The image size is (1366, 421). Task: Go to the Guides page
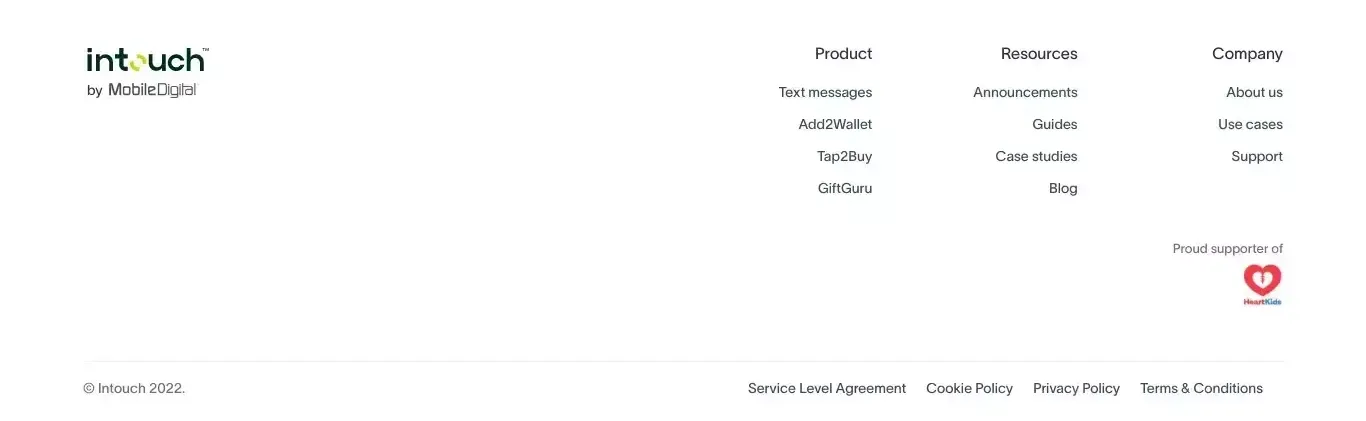click(1055, 124)
